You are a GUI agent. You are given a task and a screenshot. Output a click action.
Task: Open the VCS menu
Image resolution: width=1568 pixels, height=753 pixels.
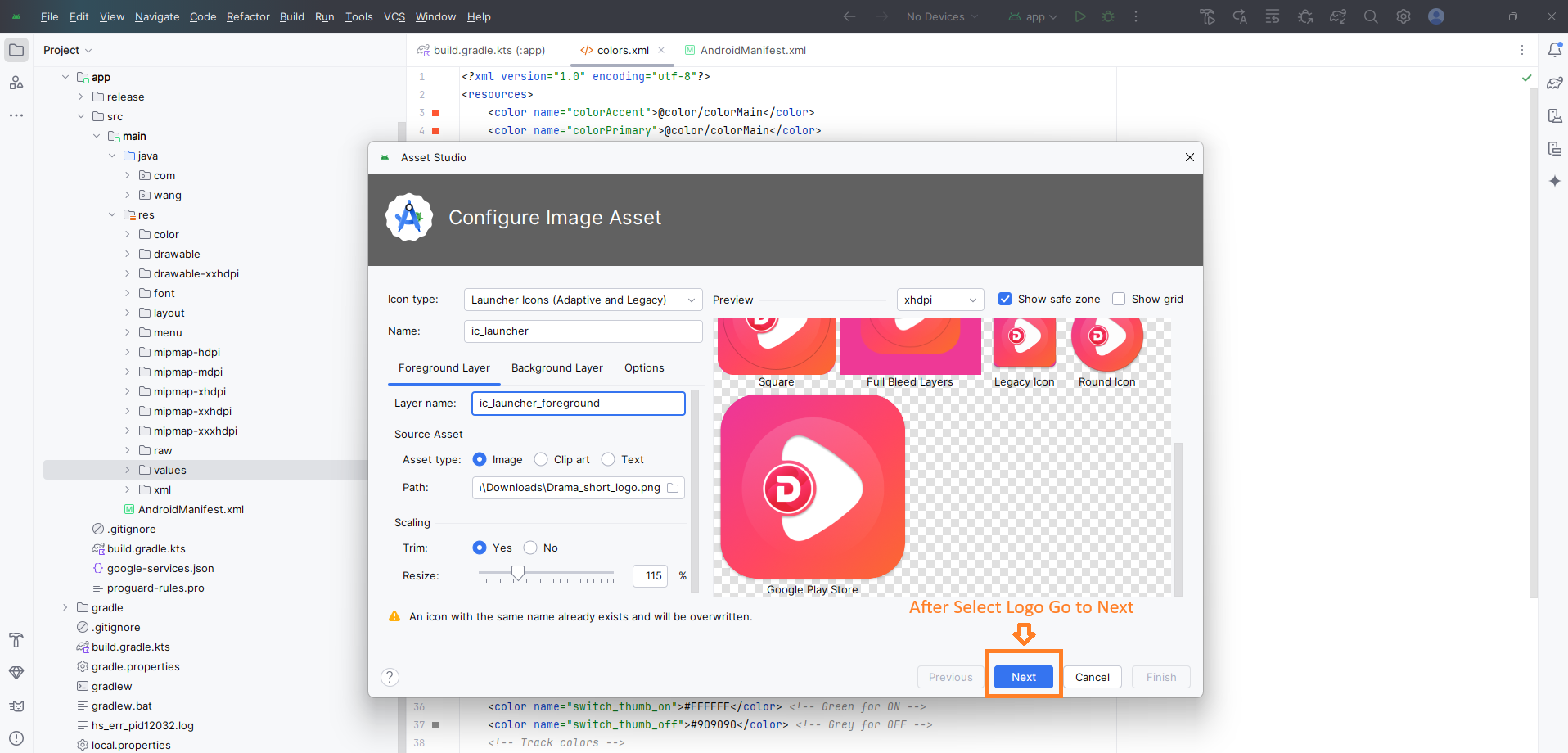tap(394, 16)
